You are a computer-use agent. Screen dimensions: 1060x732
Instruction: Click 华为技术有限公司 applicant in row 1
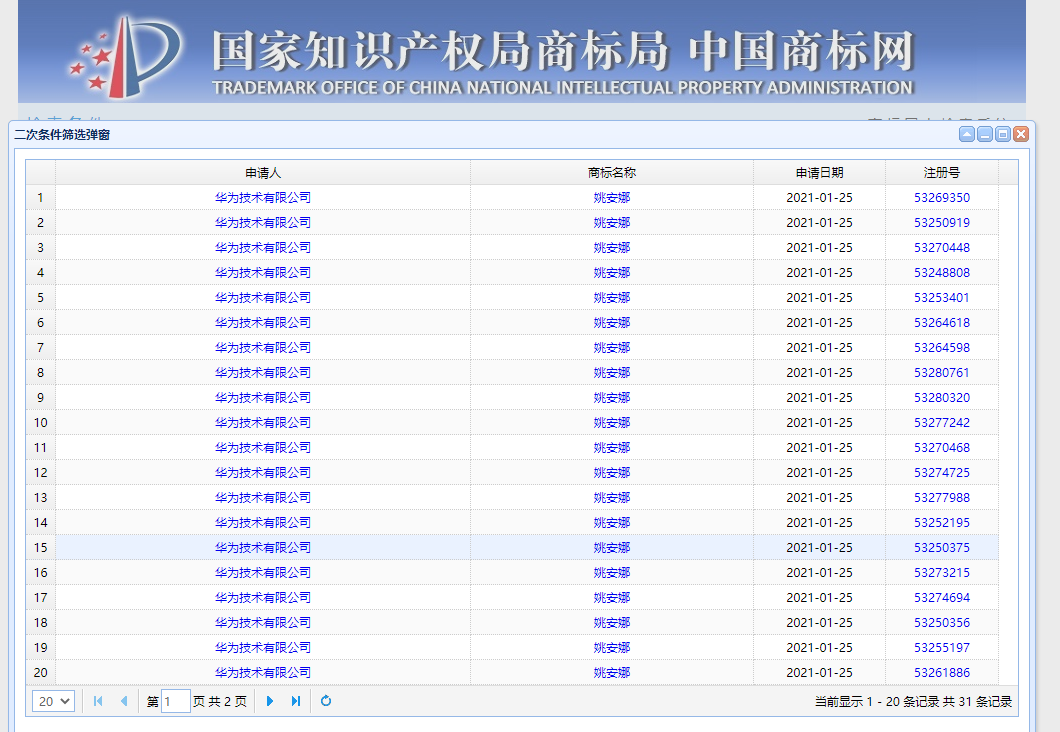(263, 197)
